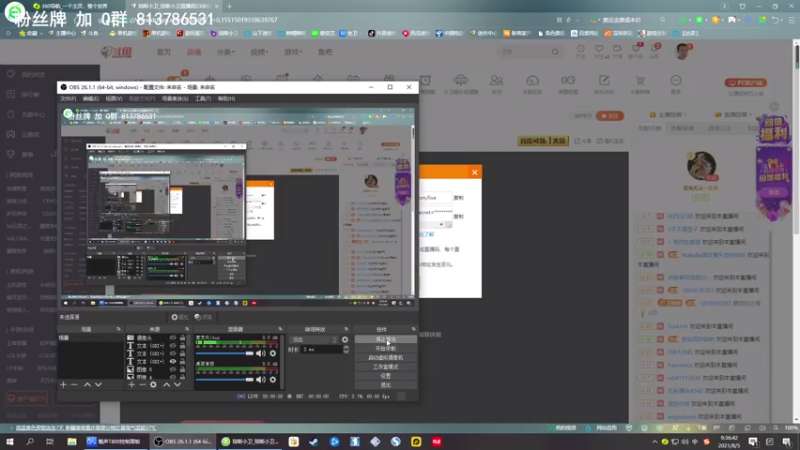Mute the 桌面音频 channel speaker icon
Image resolution: width=800 pixels, height=450 pixels.
coord(261,379)
